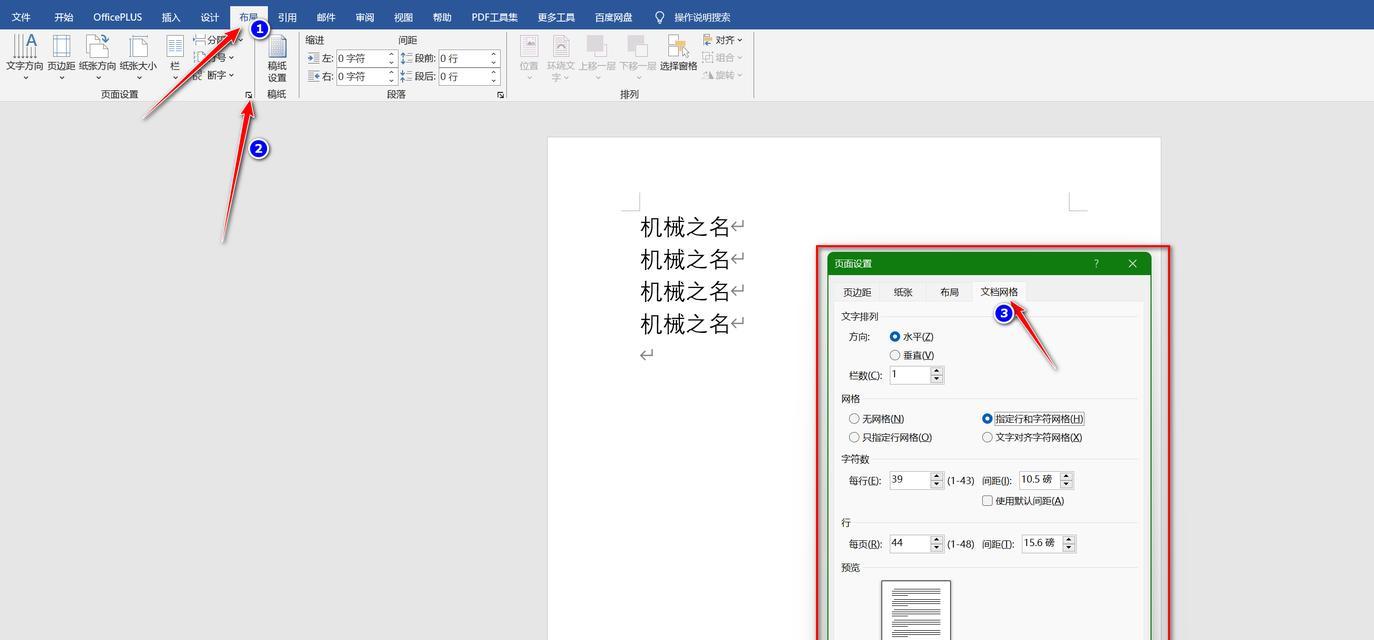Open the 开始 home ribbon tab

tap(64, 17)
